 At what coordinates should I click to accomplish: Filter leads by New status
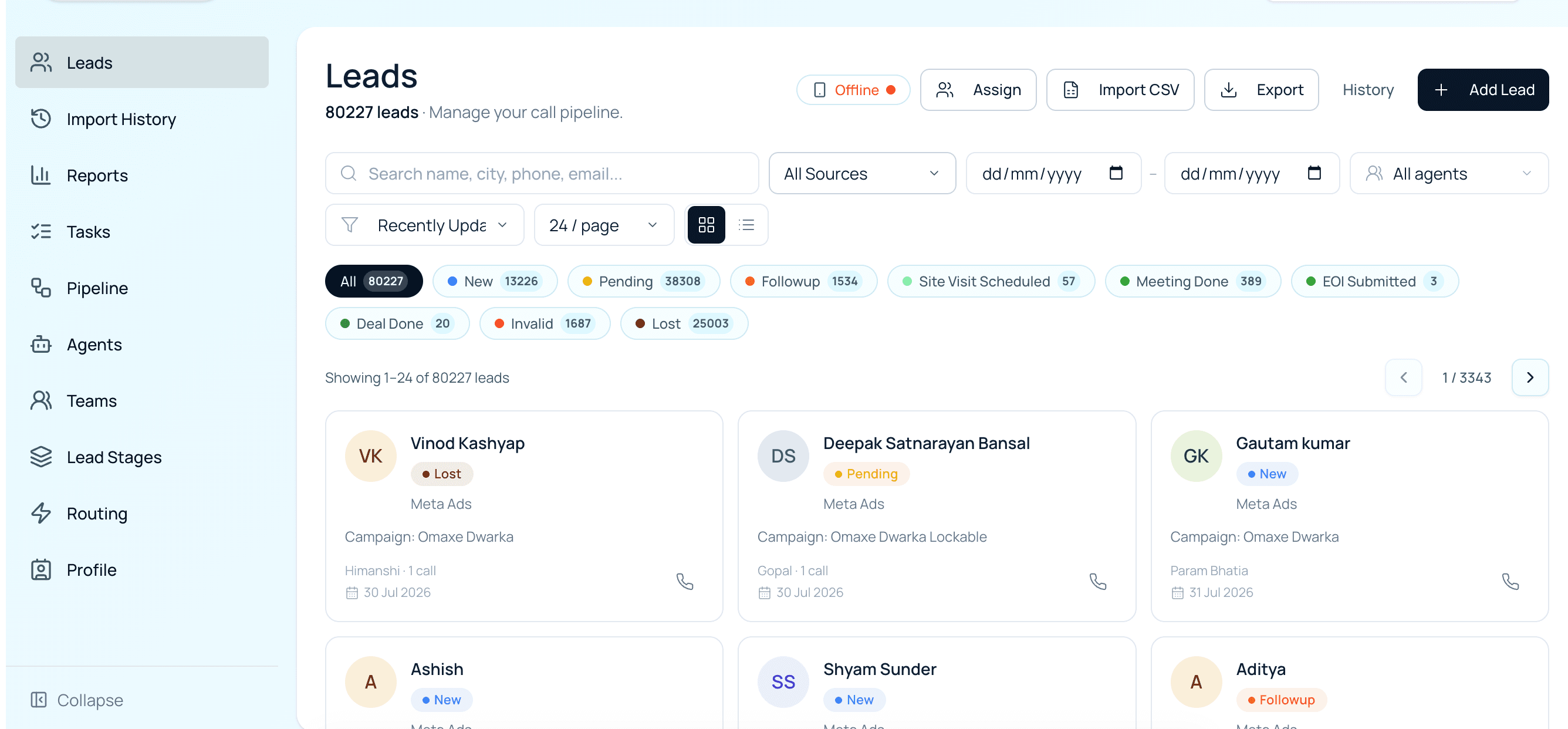[495, 281]
